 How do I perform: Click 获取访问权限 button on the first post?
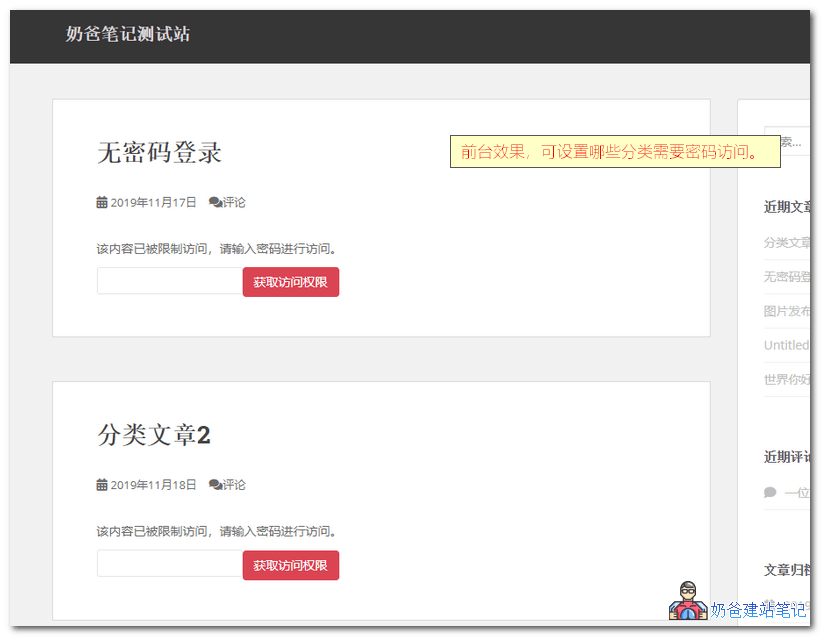pyautogui.click(x=290, y=282)
